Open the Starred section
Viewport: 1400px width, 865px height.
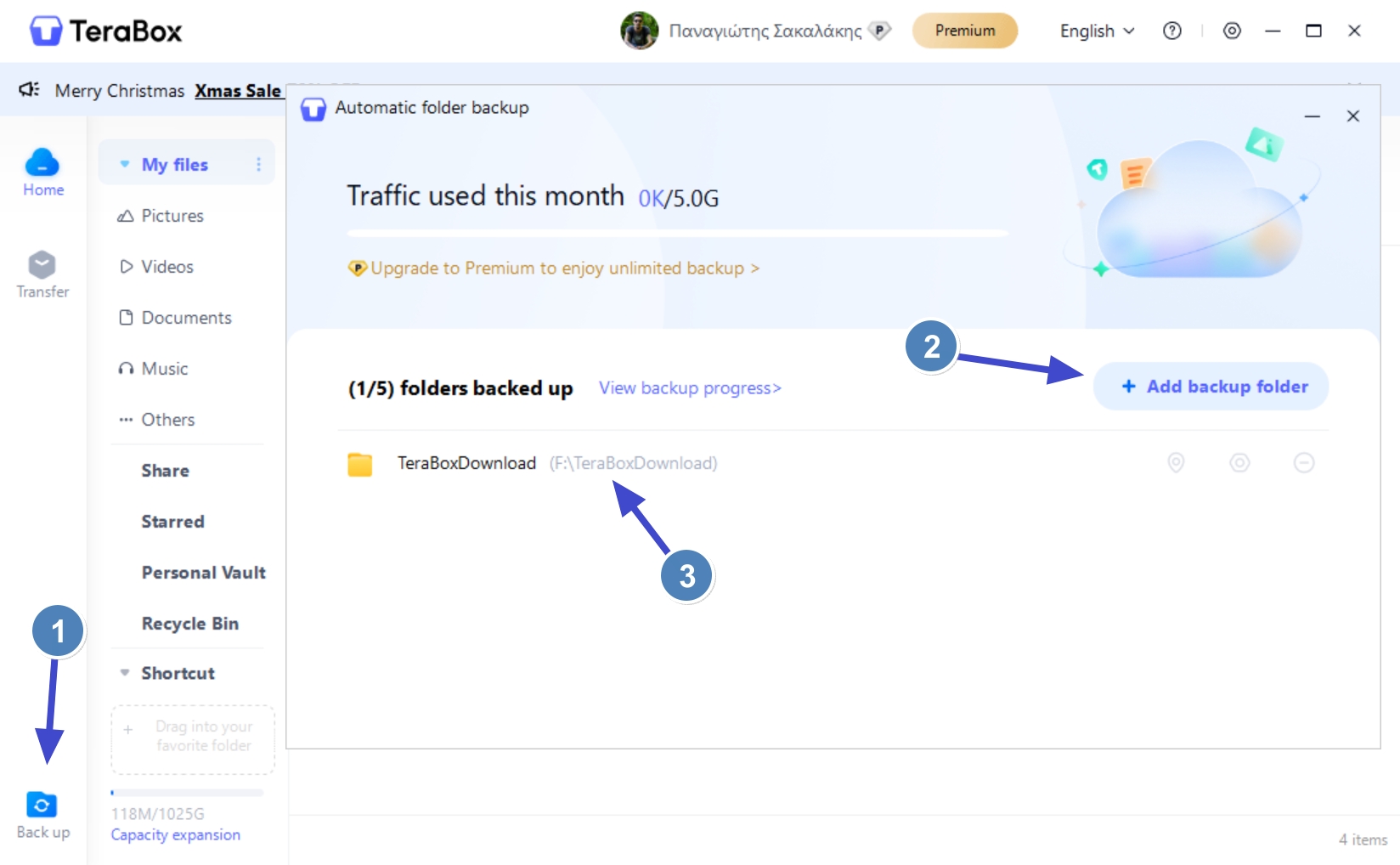click(x=172, y=522)
